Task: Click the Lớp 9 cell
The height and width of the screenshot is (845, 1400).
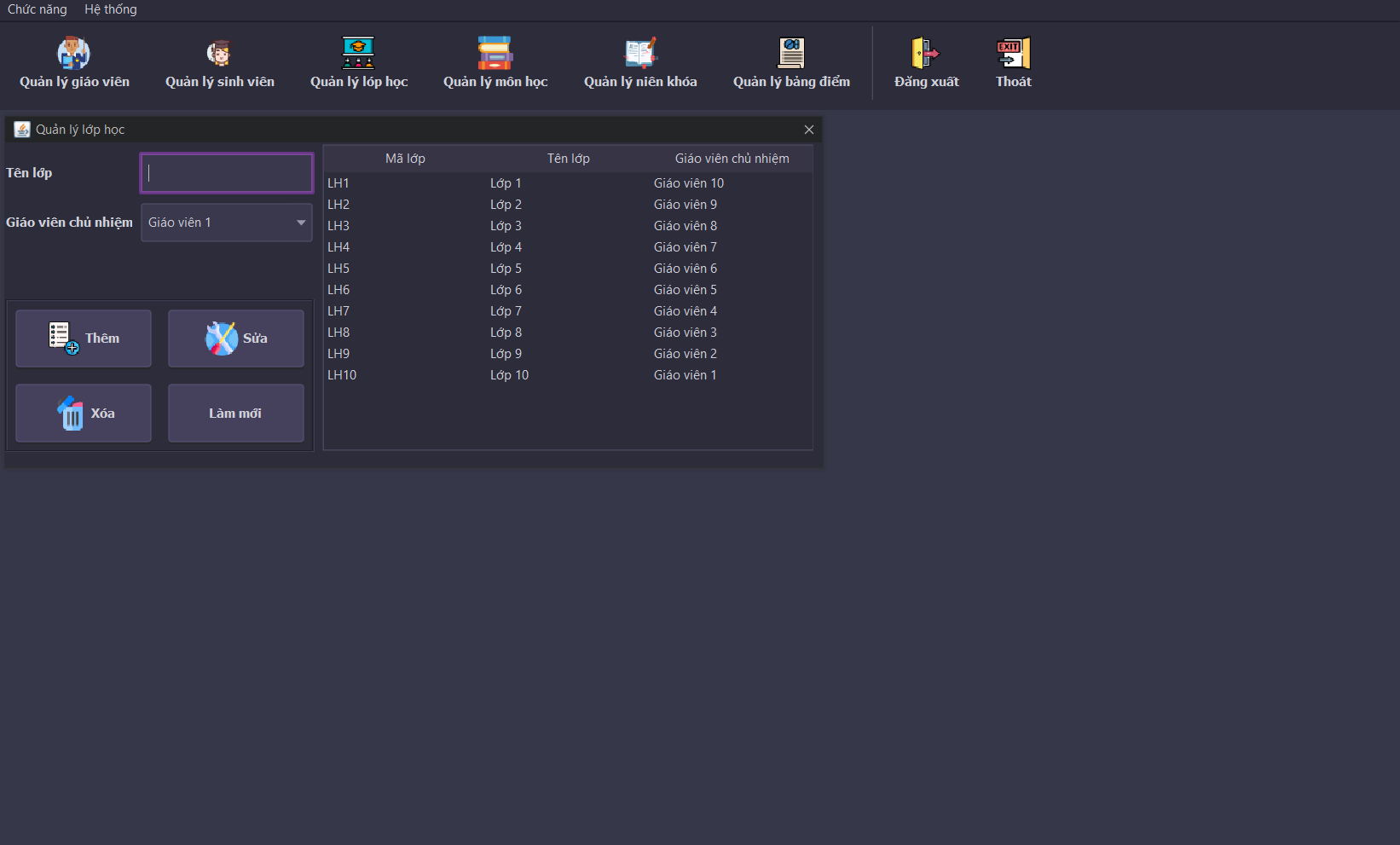Action: pos(569,354)
